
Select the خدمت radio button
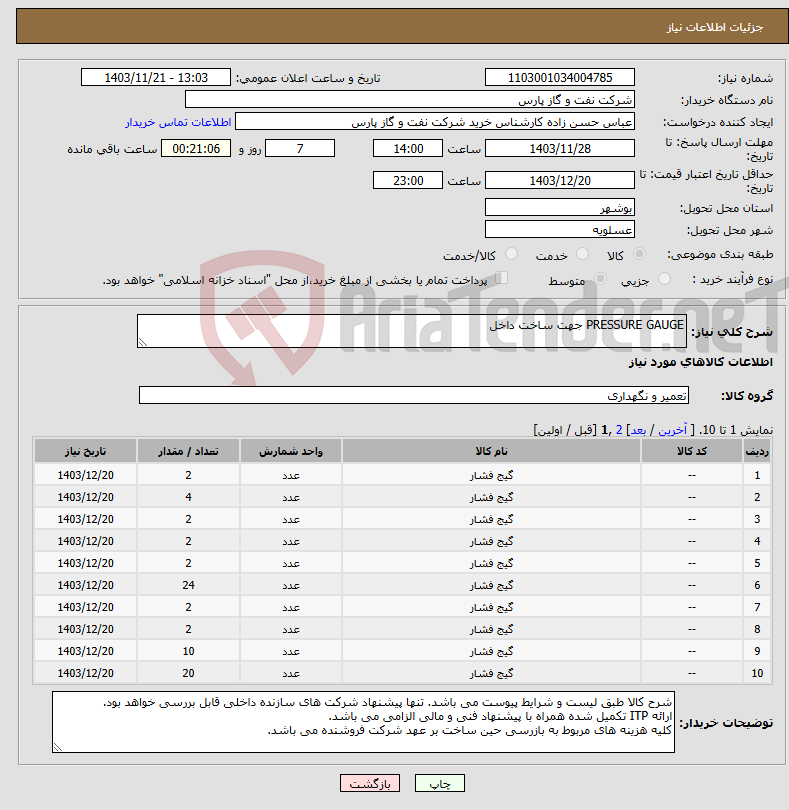click(x=582, y=254)
